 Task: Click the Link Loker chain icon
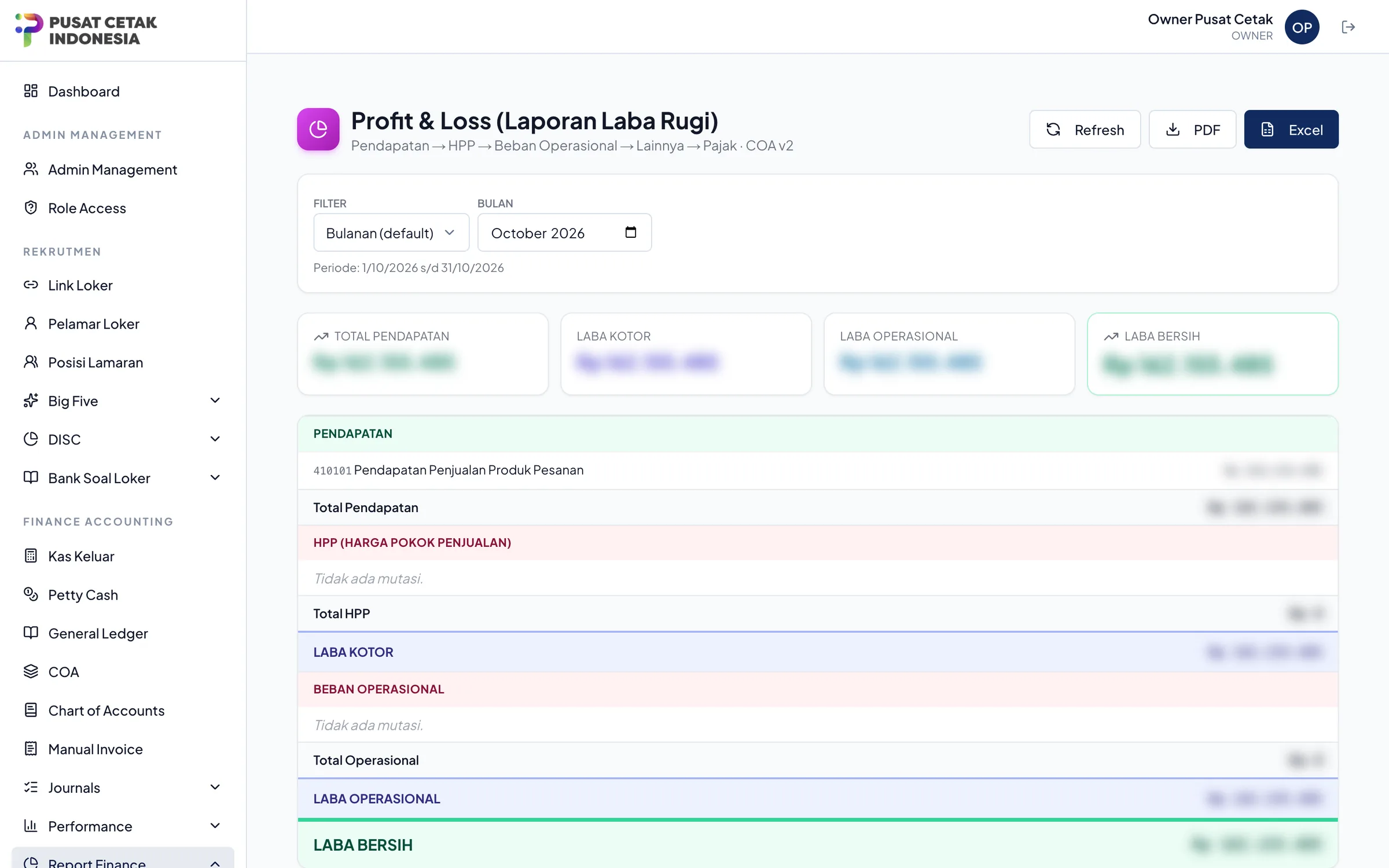click(x=31, y=285)
